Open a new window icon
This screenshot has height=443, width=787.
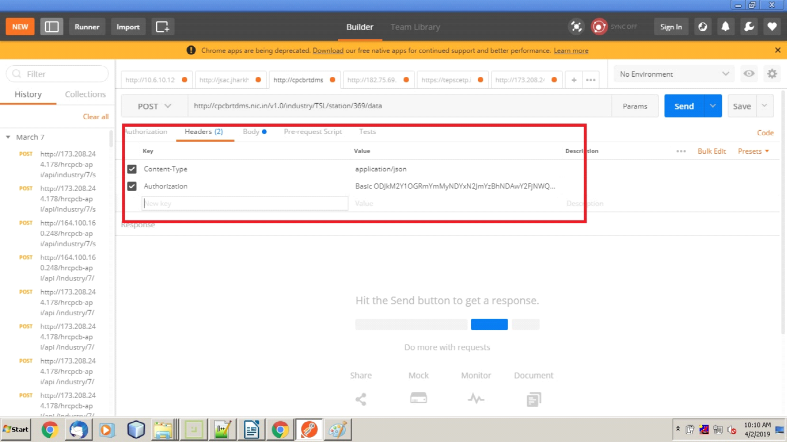pos(162,27)
